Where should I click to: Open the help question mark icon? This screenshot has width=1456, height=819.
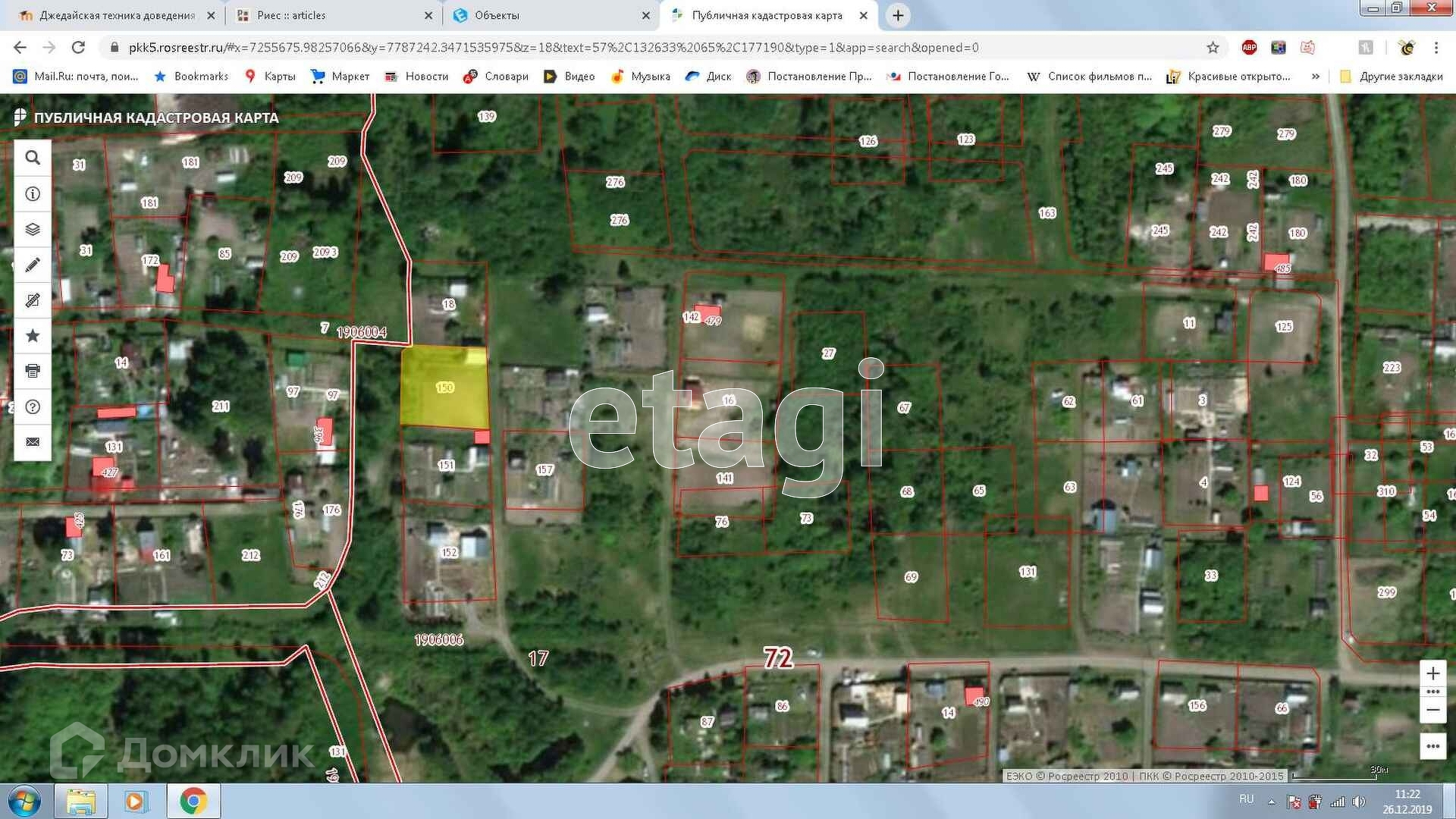(x=33, y=406)
